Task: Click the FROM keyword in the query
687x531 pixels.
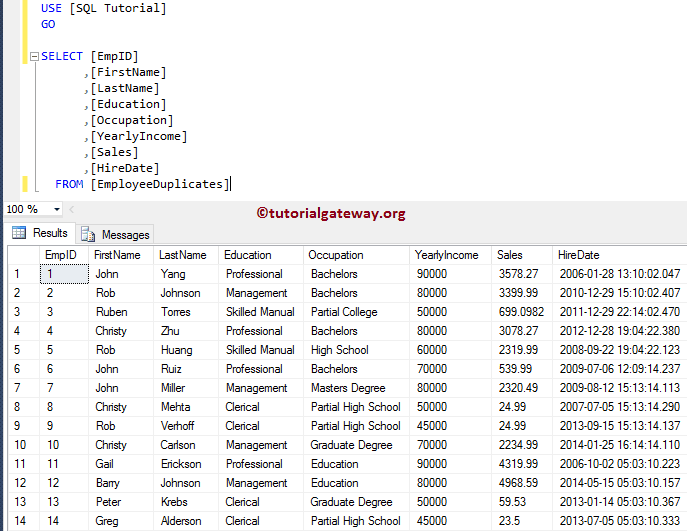Action: pos(69,184)
